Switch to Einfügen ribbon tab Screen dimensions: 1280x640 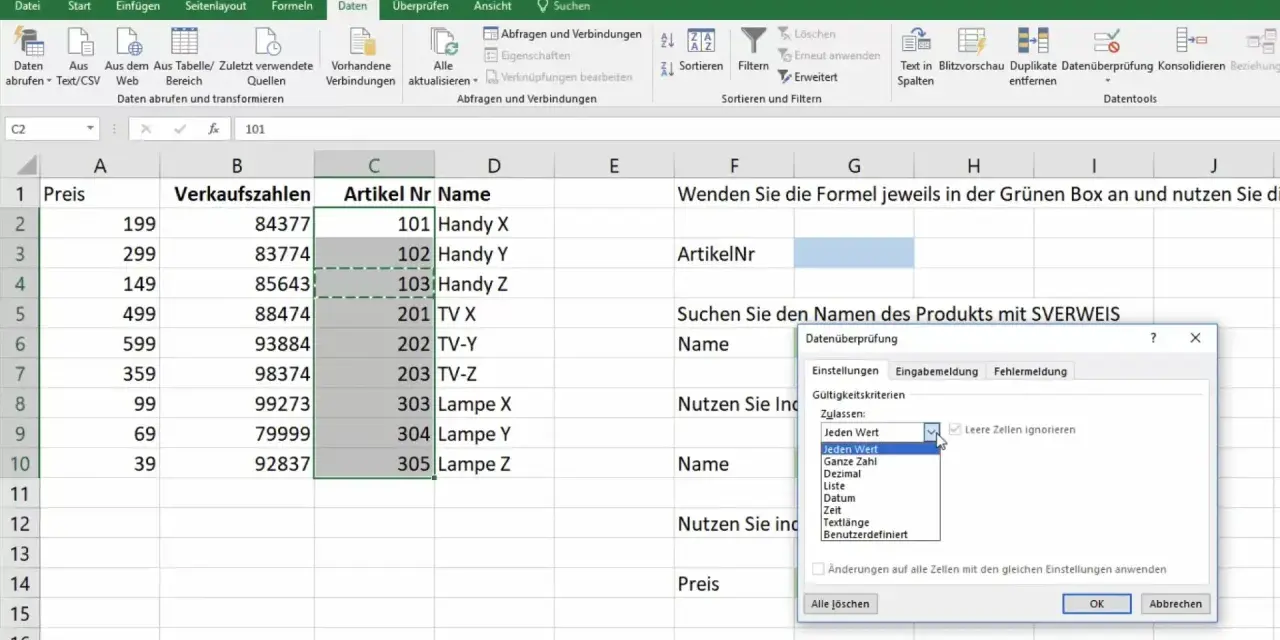[138, 6]
